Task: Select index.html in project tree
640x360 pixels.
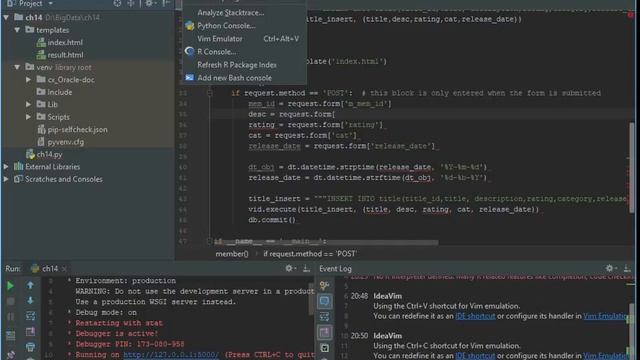Action: [x=65, y=42]
